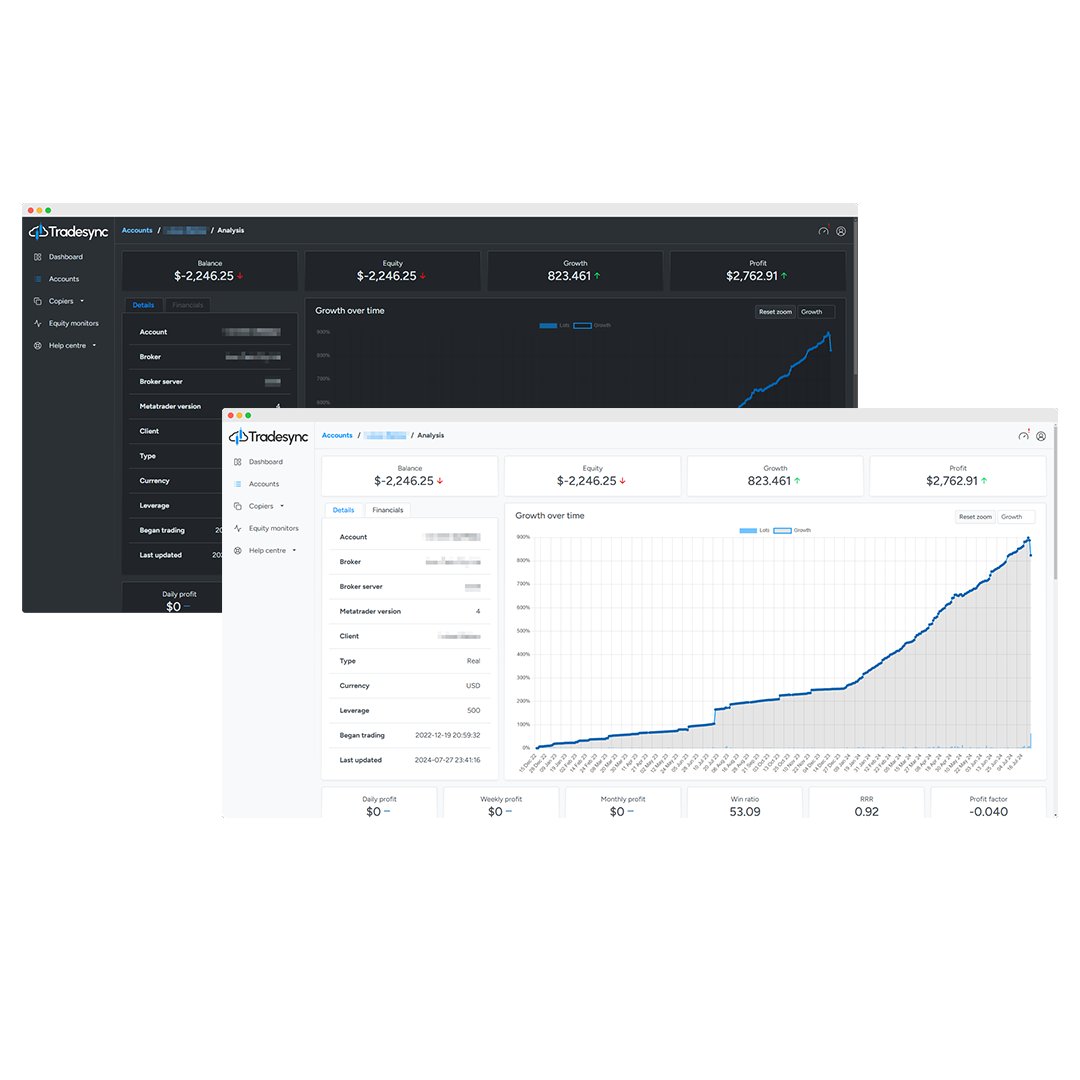Open Equity monitors pulse icon in dark window
1080x1080 pixels.
38,323
